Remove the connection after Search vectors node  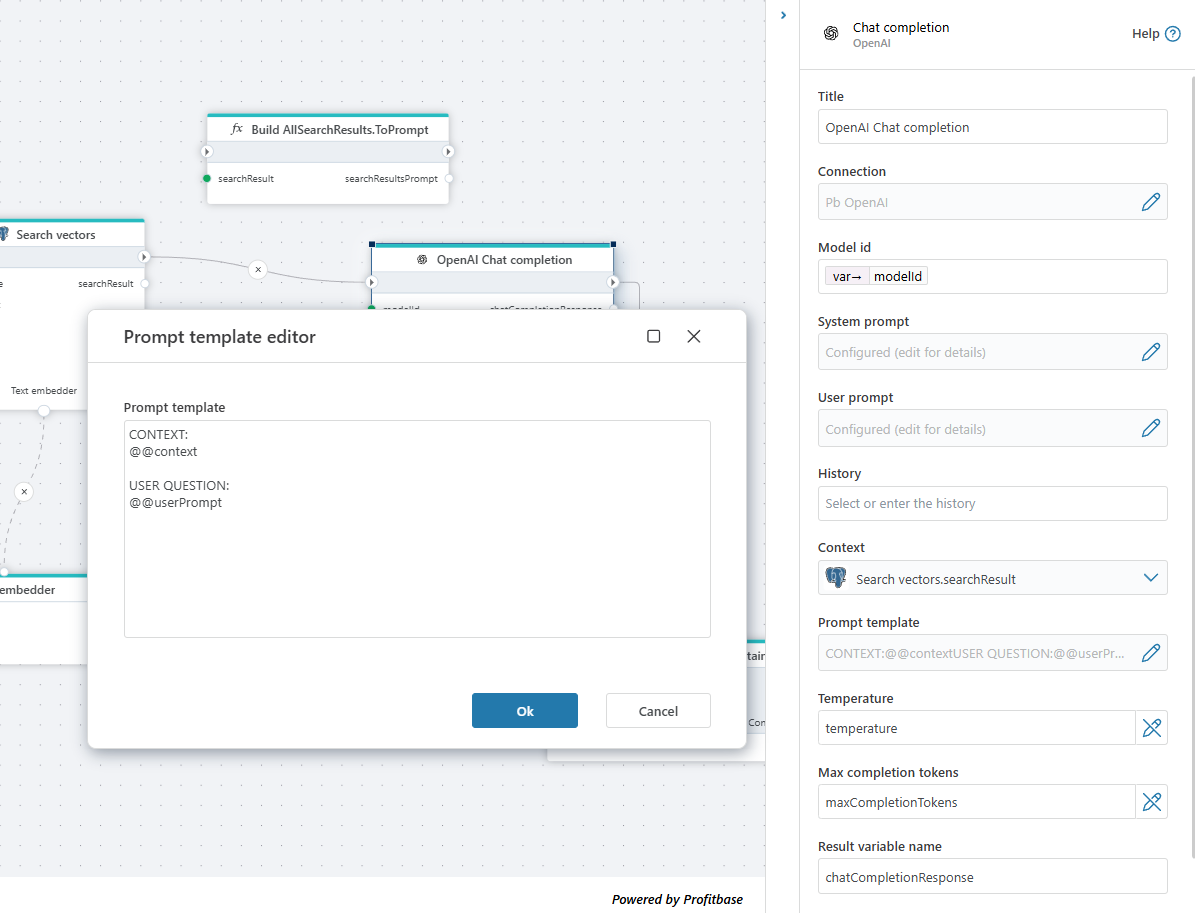click(x=258, y=269)
